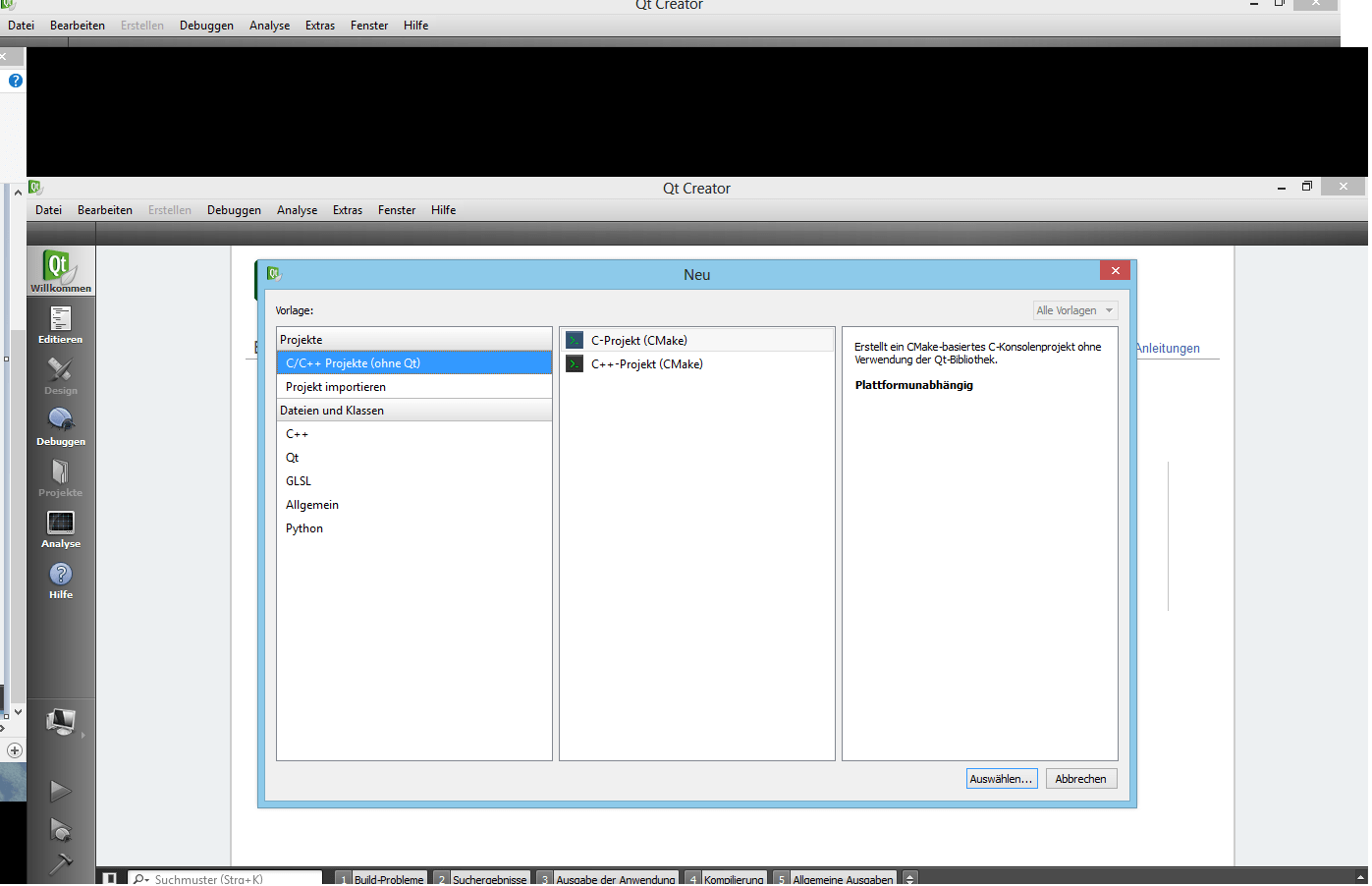Screen dimensions: 1372x886
Task: Follow the Anleitungen link behind the dialog
Action: pos(1168,349)
